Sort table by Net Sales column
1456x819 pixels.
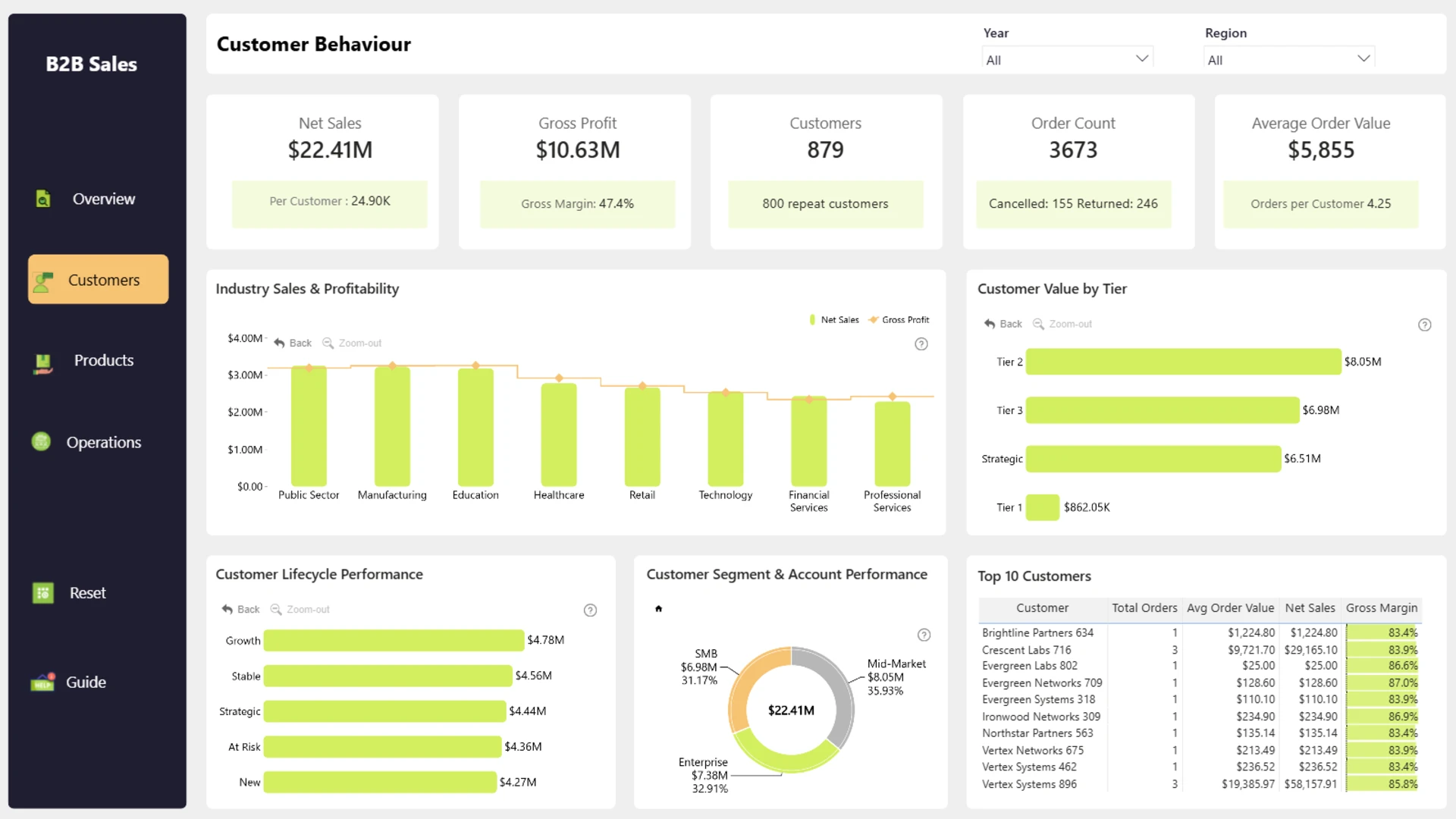[1310, 608]
